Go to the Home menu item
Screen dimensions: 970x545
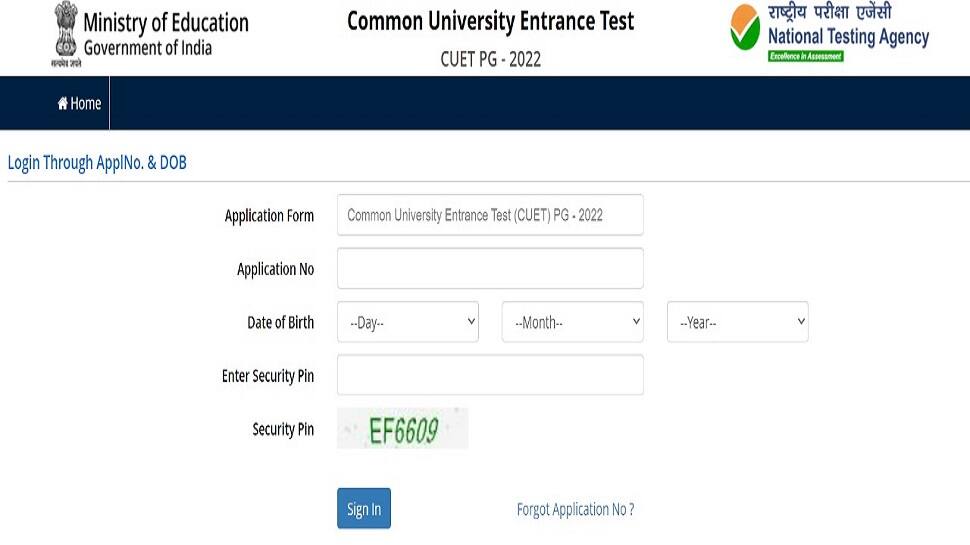pos(79,103)
